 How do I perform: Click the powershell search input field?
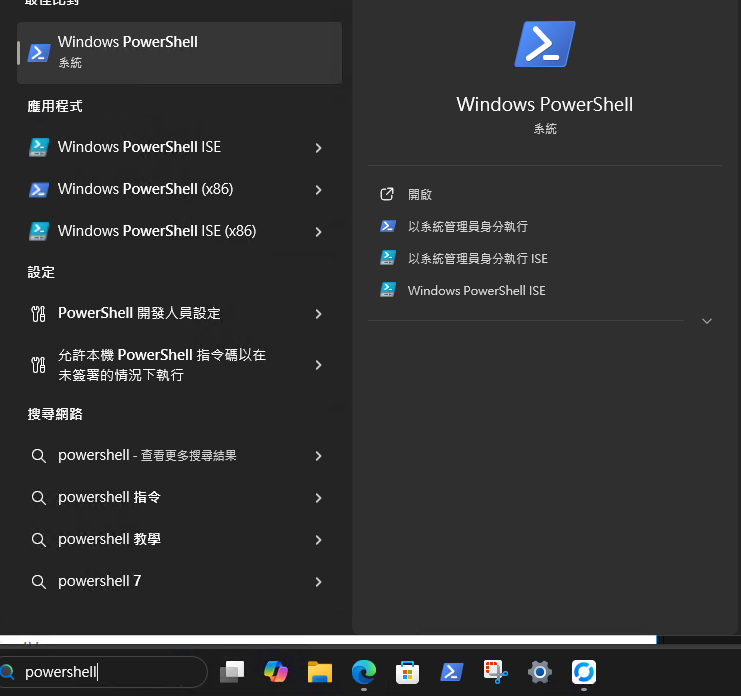point(103,672)
